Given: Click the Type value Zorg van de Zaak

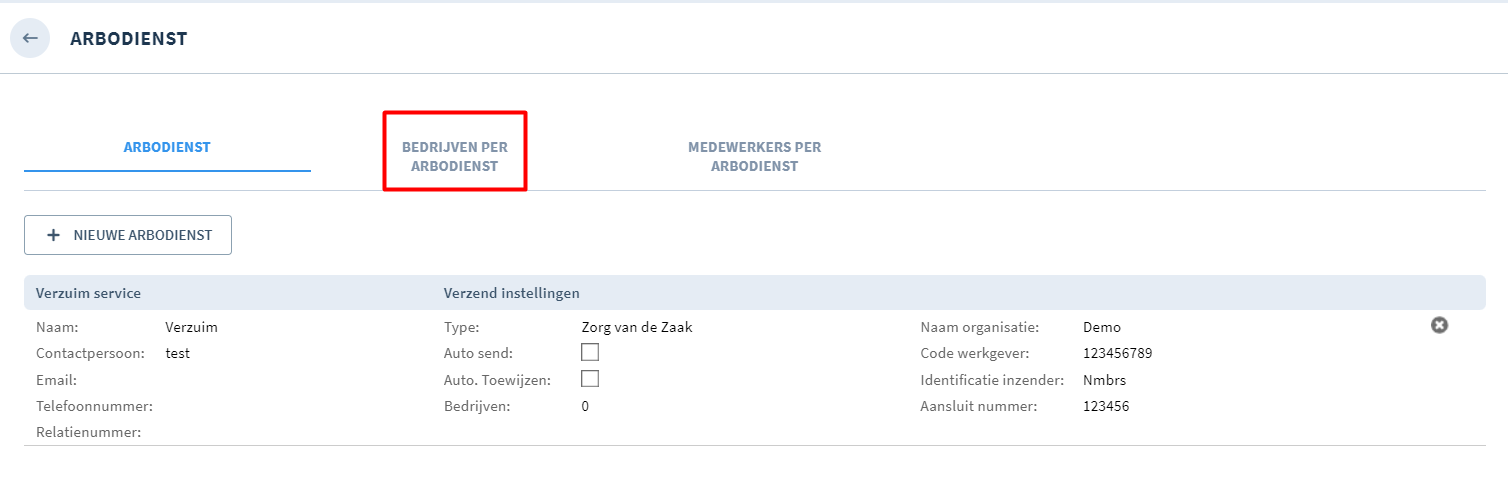Looking at the screenshot, I should click(x=637, y=327).
